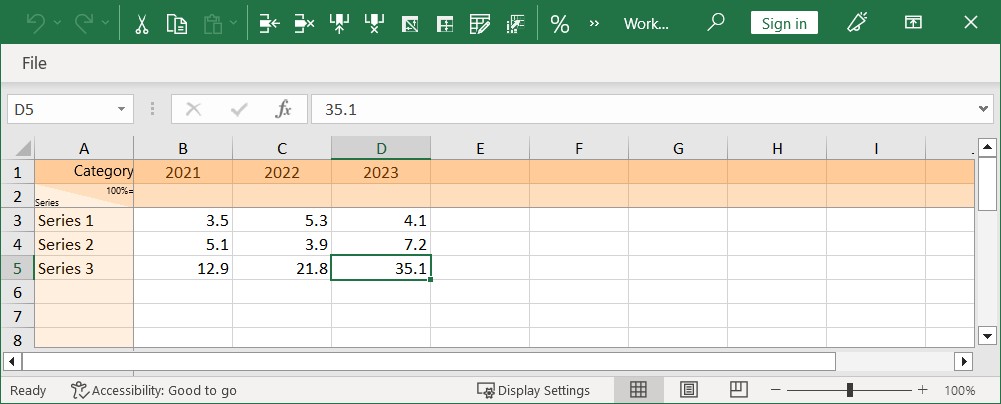Image resolution: width=1001 pixels, height=404 pixels.
Task: Click the Accessibility: Good to go status icon
Action: tap(80, 390)
